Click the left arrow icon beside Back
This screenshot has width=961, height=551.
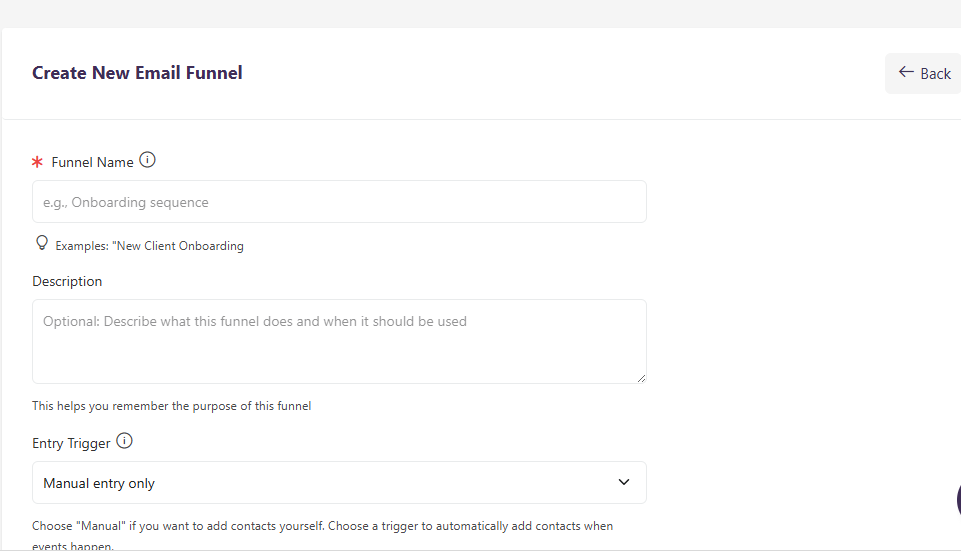click(906, 72)
